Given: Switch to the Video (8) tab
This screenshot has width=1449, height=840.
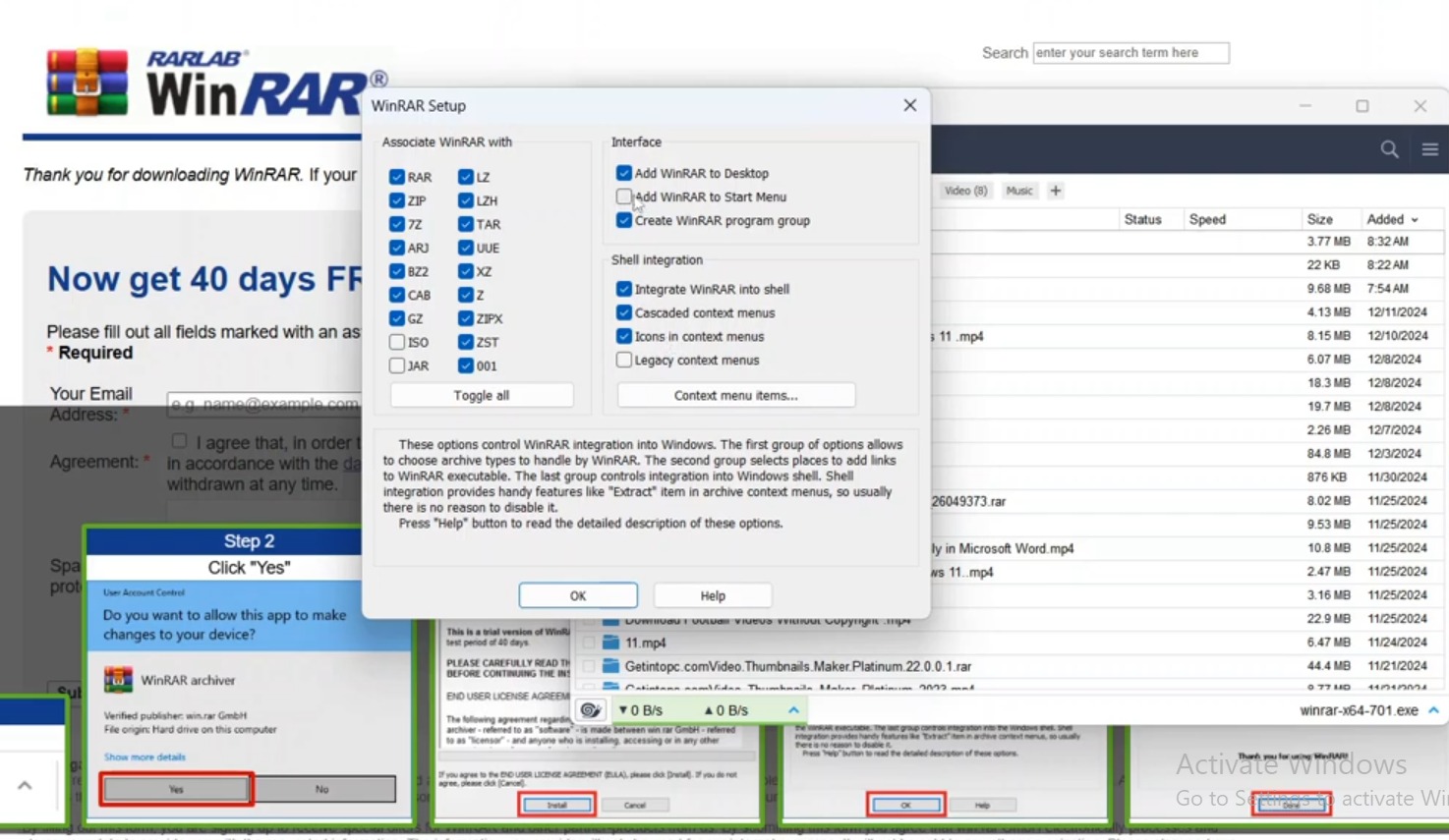Looking at the screenshot, I should click(x=965, y=191).
